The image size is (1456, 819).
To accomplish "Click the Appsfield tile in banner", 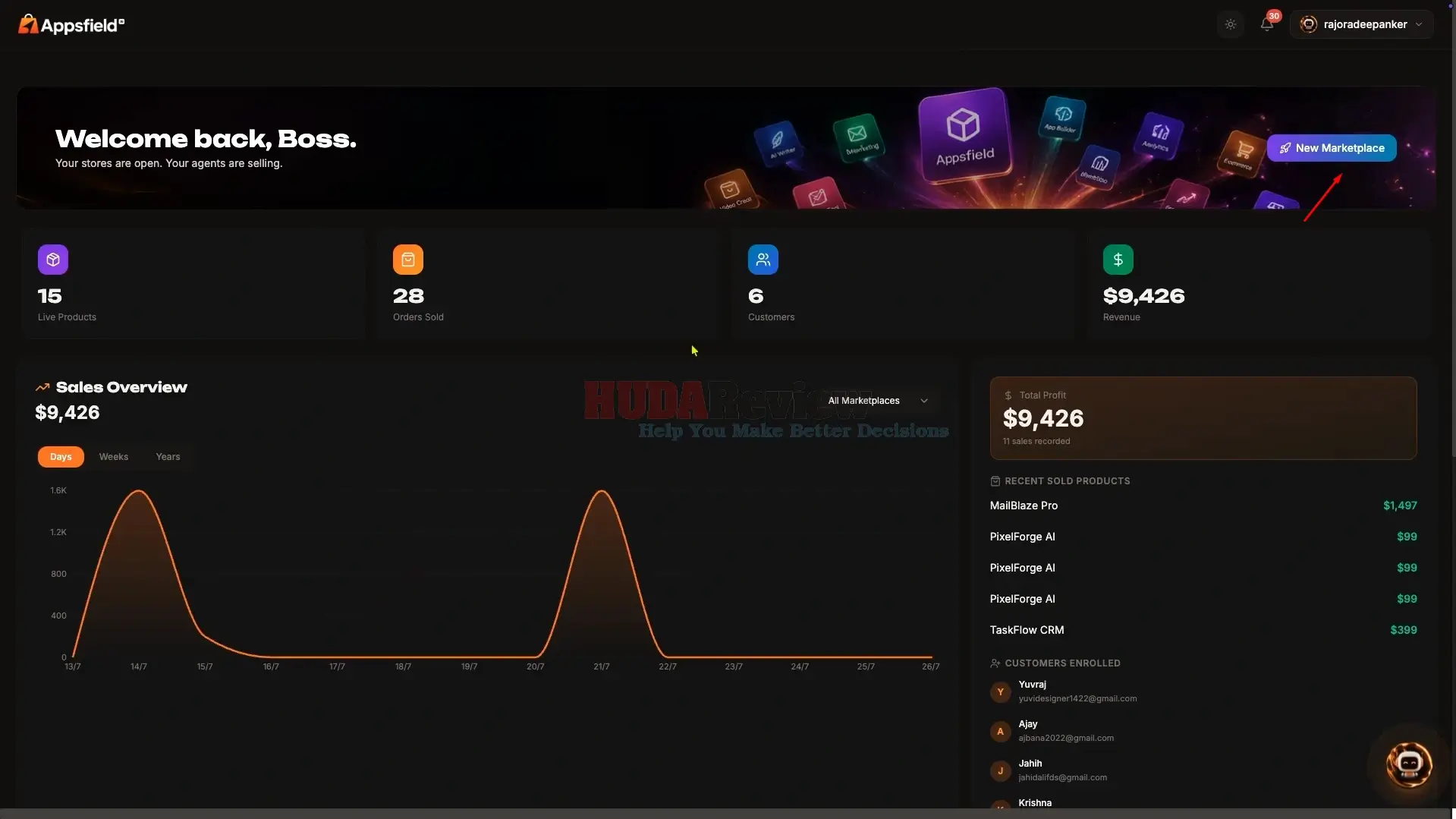I will pos(964,135).
